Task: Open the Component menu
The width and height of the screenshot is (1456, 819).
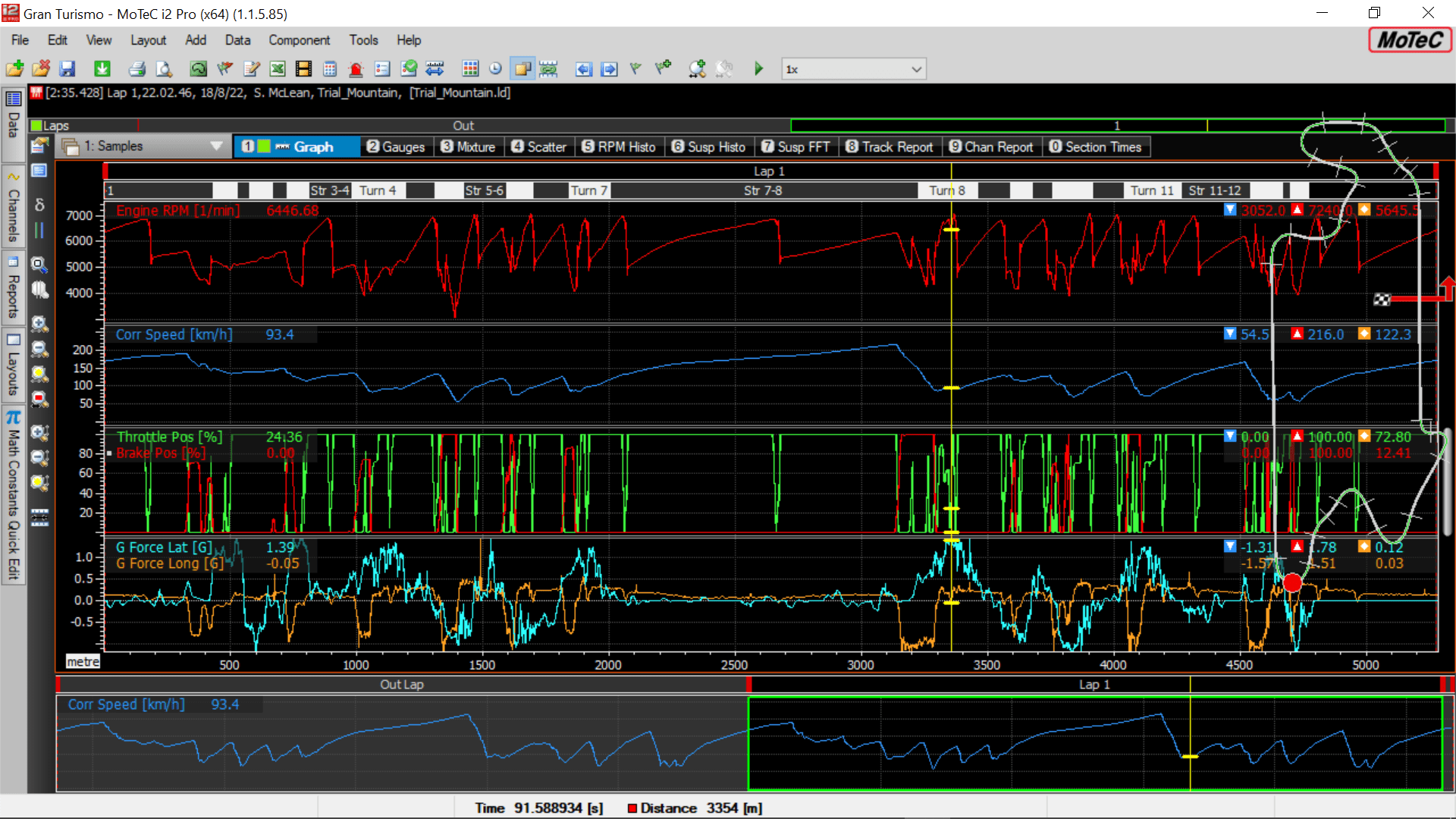Action: coord(300,40)
